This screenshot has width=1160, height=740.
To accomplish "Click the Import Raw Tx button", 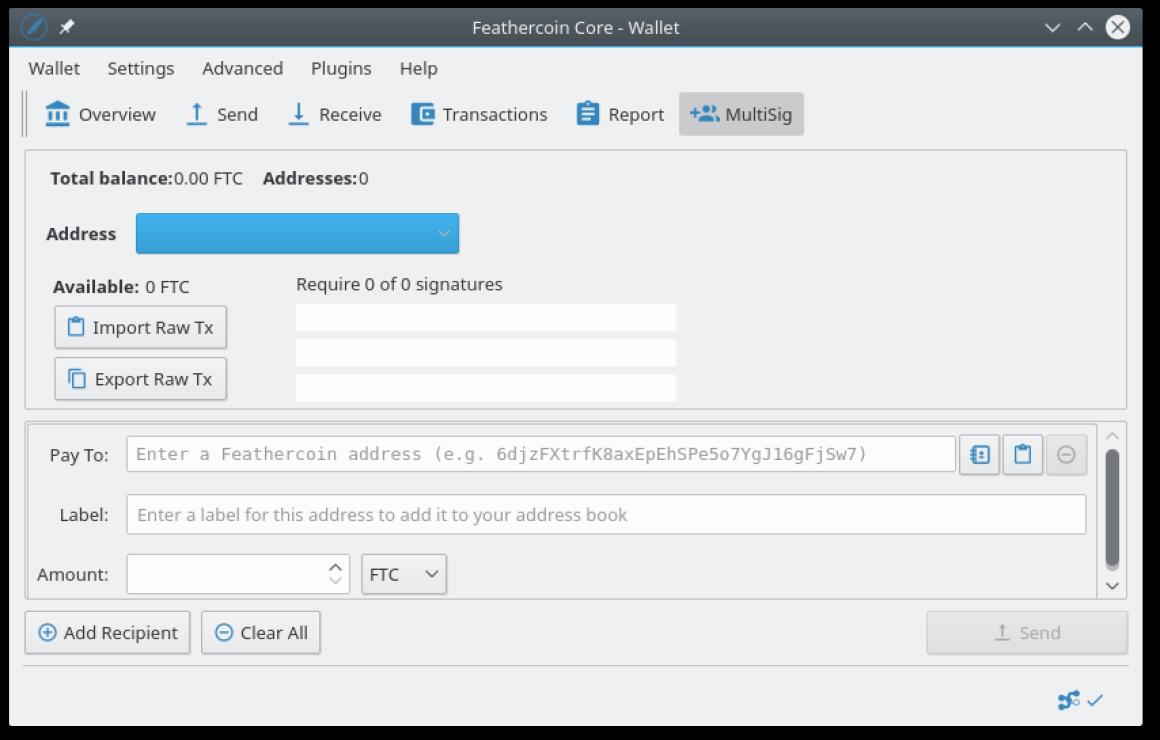I will coord(141,327).
